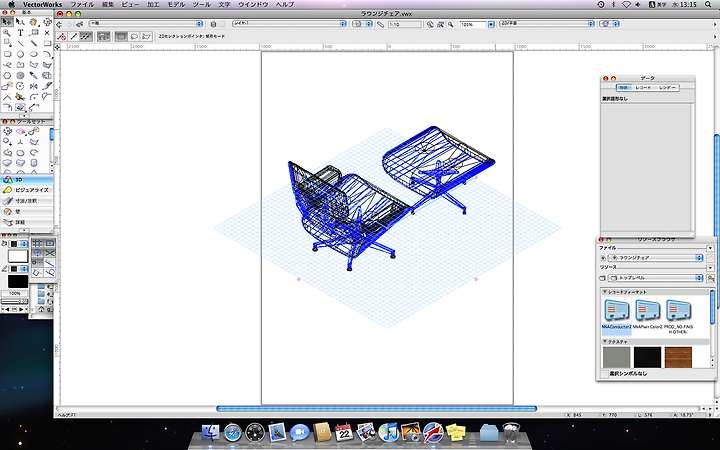Click the horizontal scrollbar below canvas
720x450 pixels.
point(376,408)
